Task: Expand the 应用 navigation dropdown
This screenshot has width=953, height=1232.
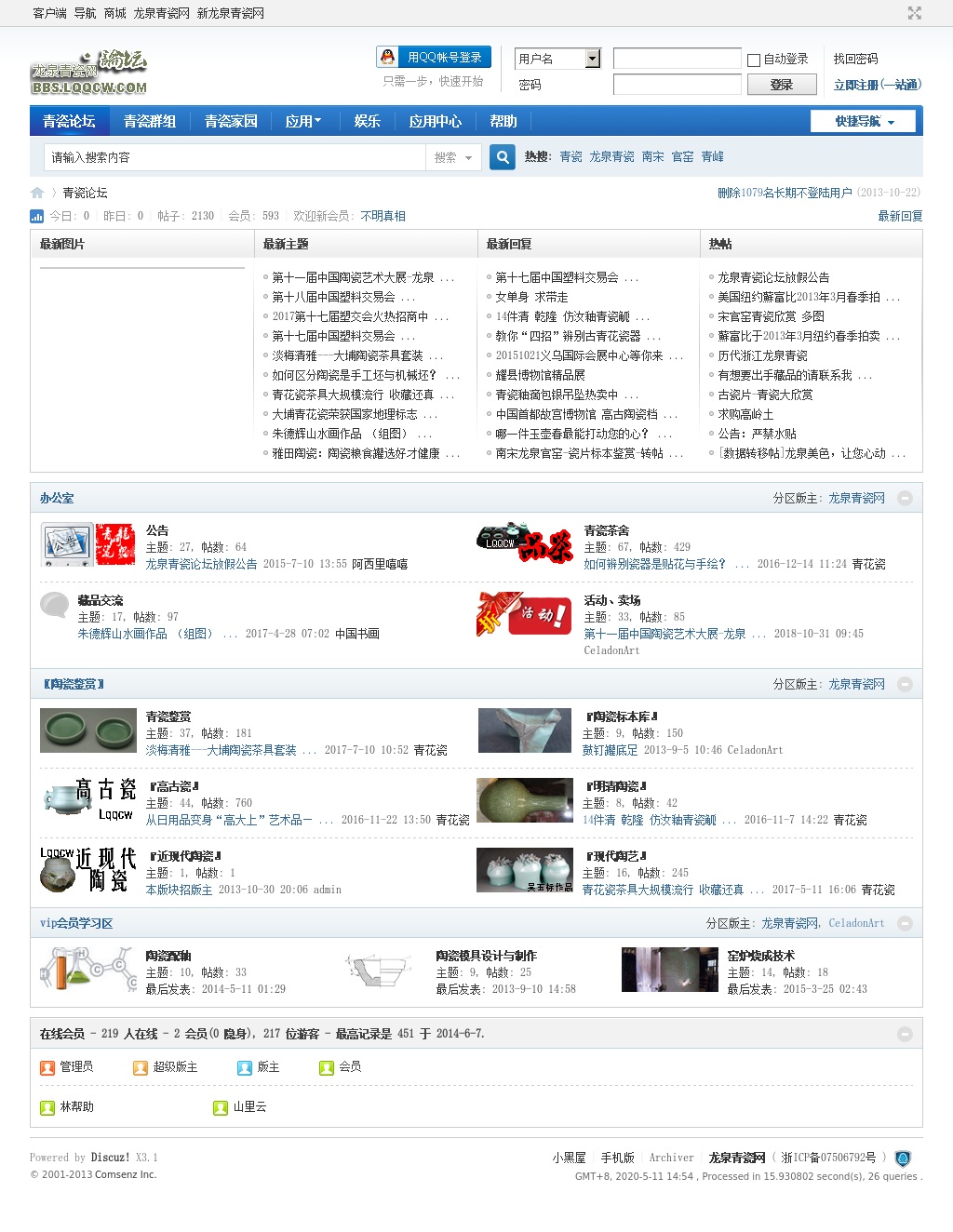Action: tap(303, 121)
